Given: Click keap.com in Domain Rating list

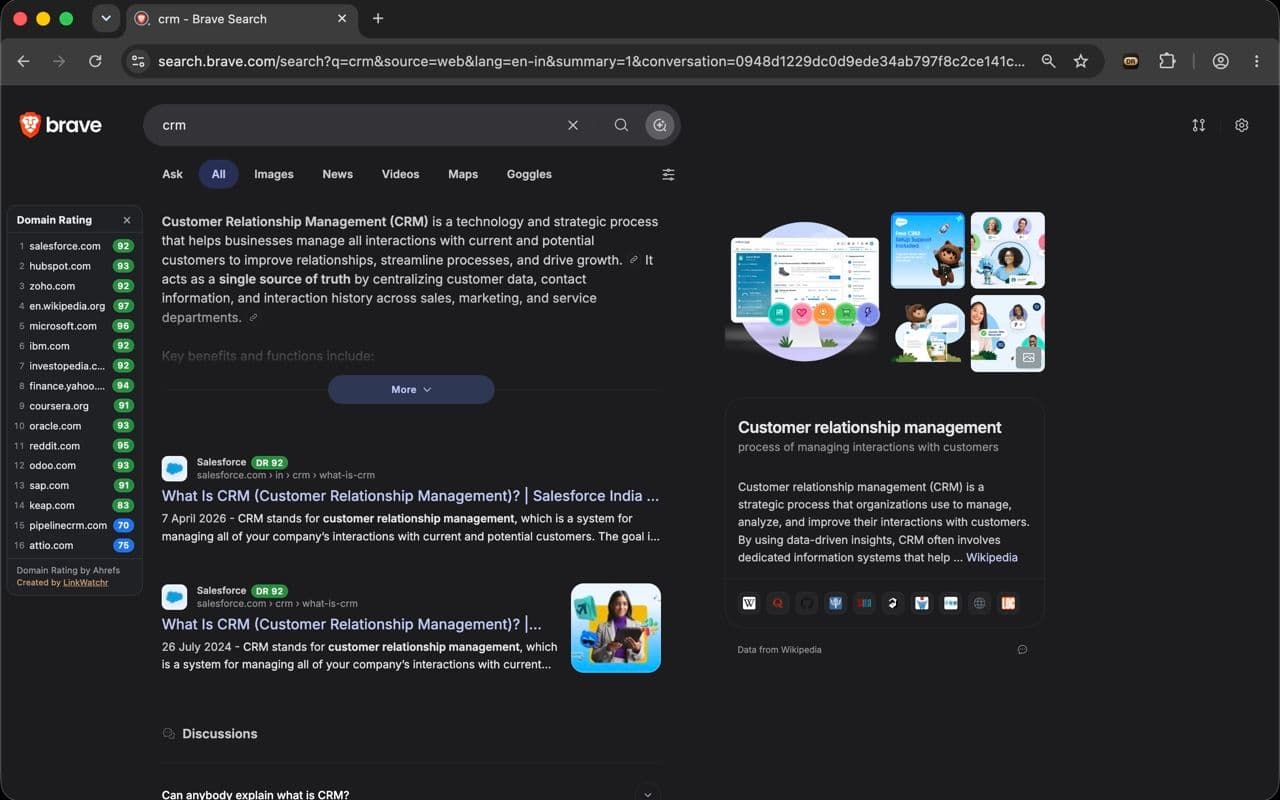Looking at the screenshot, I should coord(52,506).
